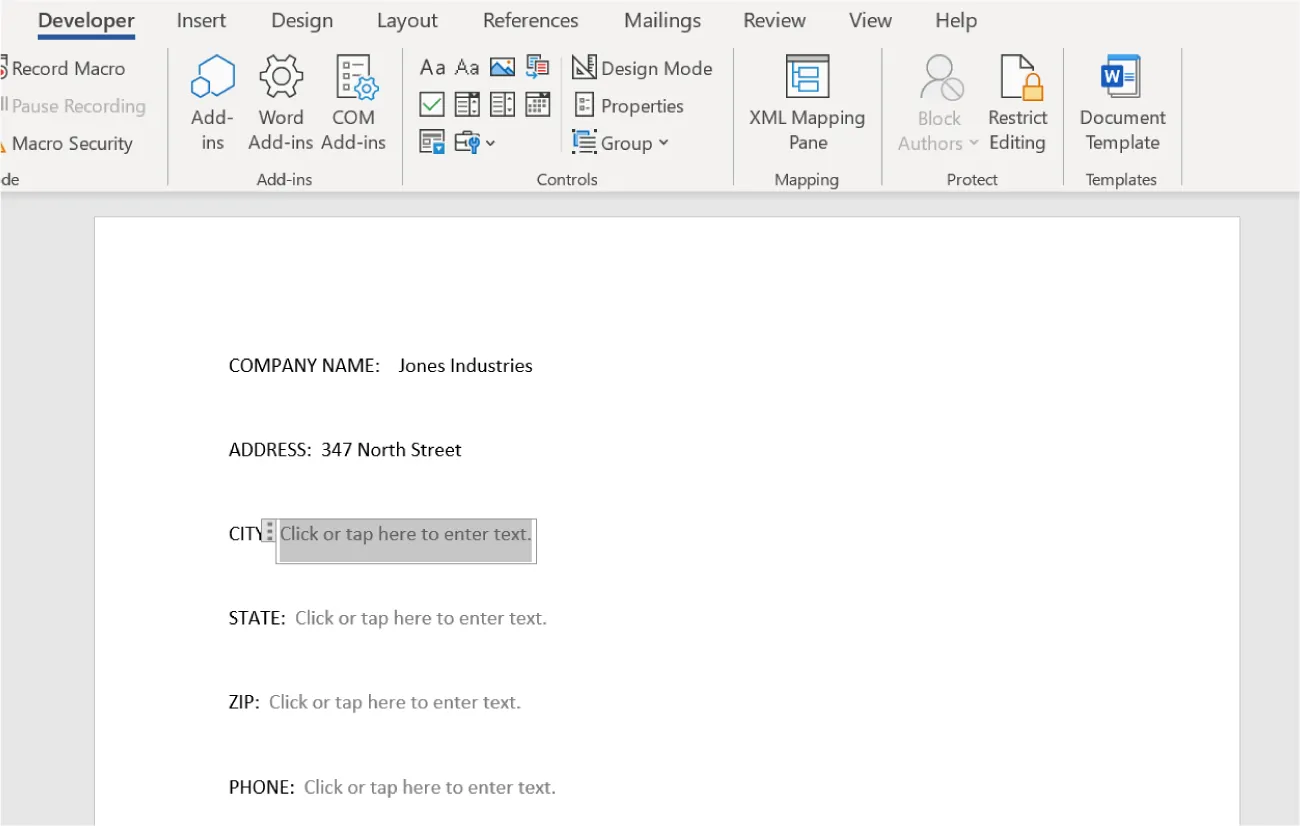Insert a Plain Text content control
The image size is (1300, 826).
pos(467,67)
